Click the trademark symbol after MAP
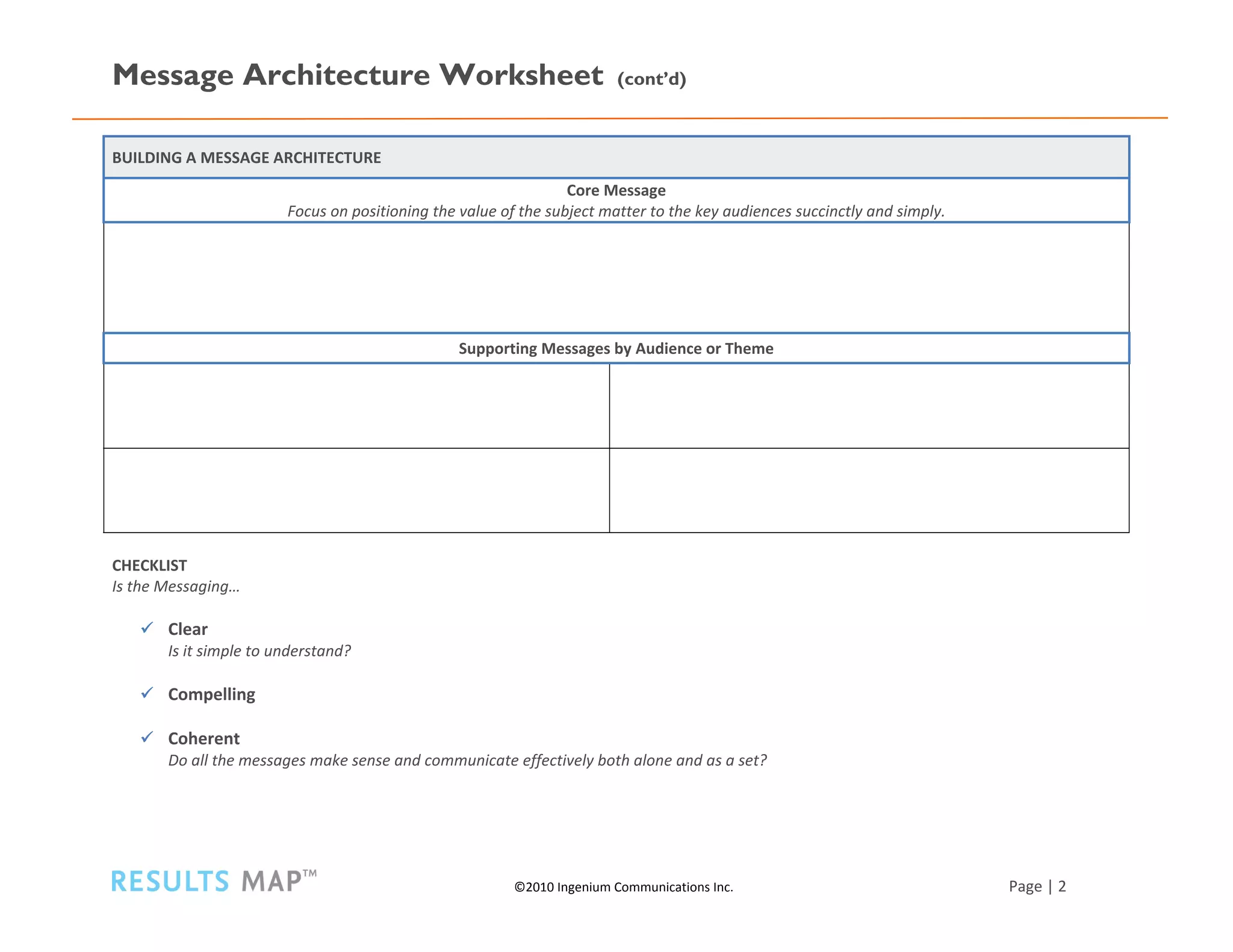 click(309, 873)
